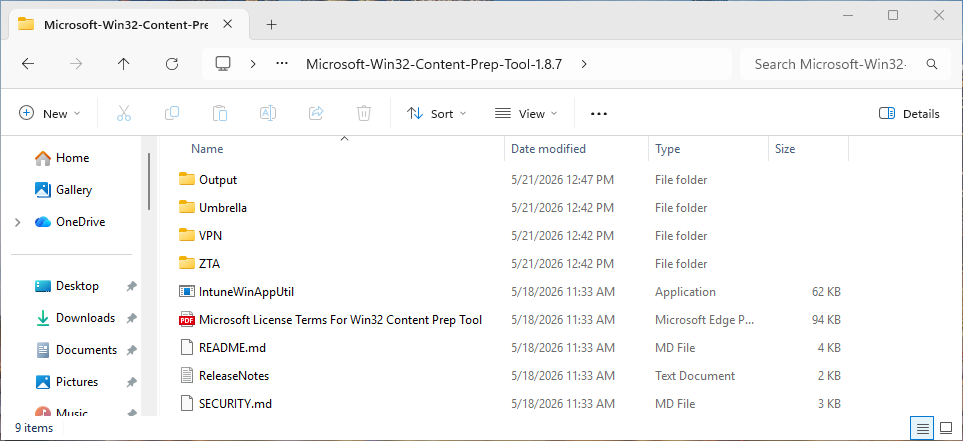This screenshot has width=963, height=441.
Task: Expand the OneDrive tree node arrow
Action: coord(18,222)
